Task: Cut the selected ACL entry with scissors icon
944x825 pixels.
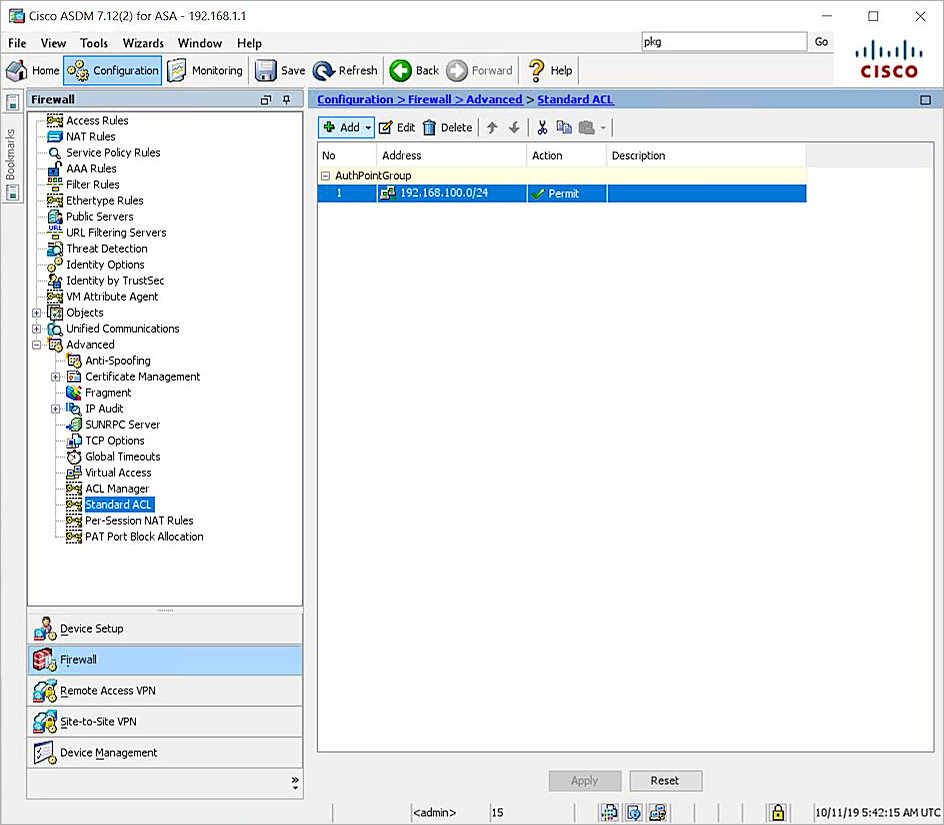Action: pyautogui.click(x=542, y=127)
